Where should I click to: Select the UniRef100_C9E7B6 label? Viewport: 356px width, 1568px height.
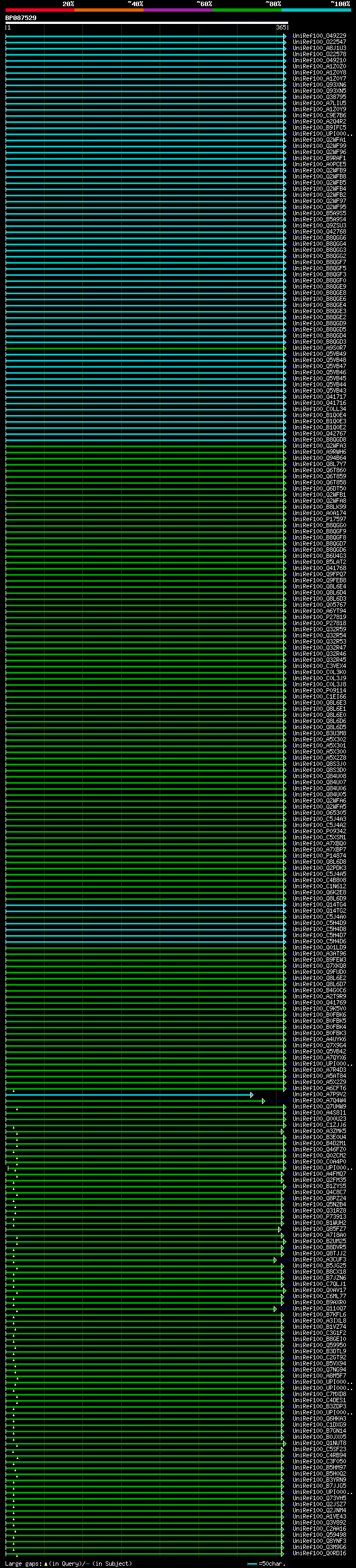pyautogui.click(x=319, y=116)
